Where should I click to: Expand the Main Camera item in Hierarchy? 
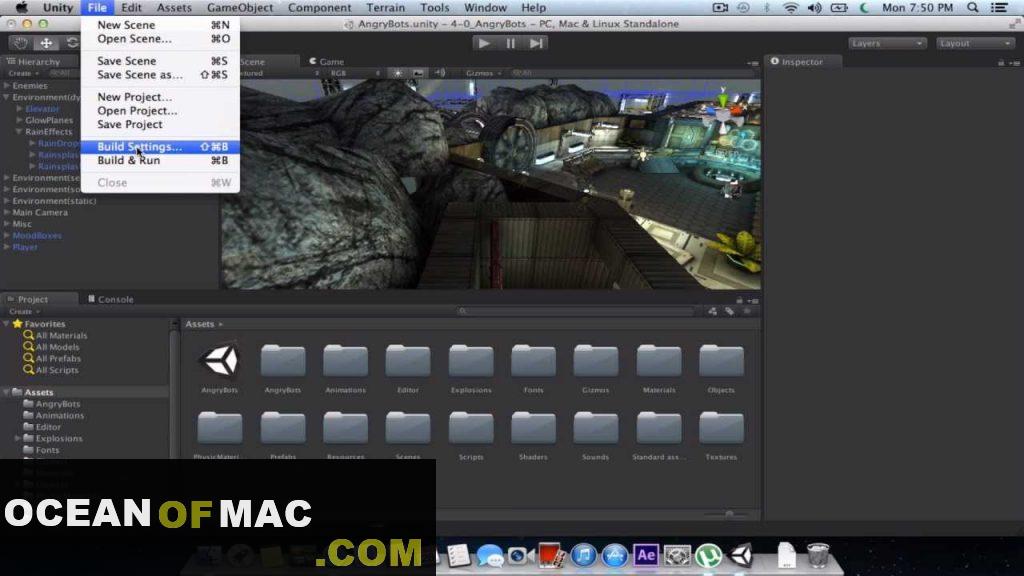(7, 212)
